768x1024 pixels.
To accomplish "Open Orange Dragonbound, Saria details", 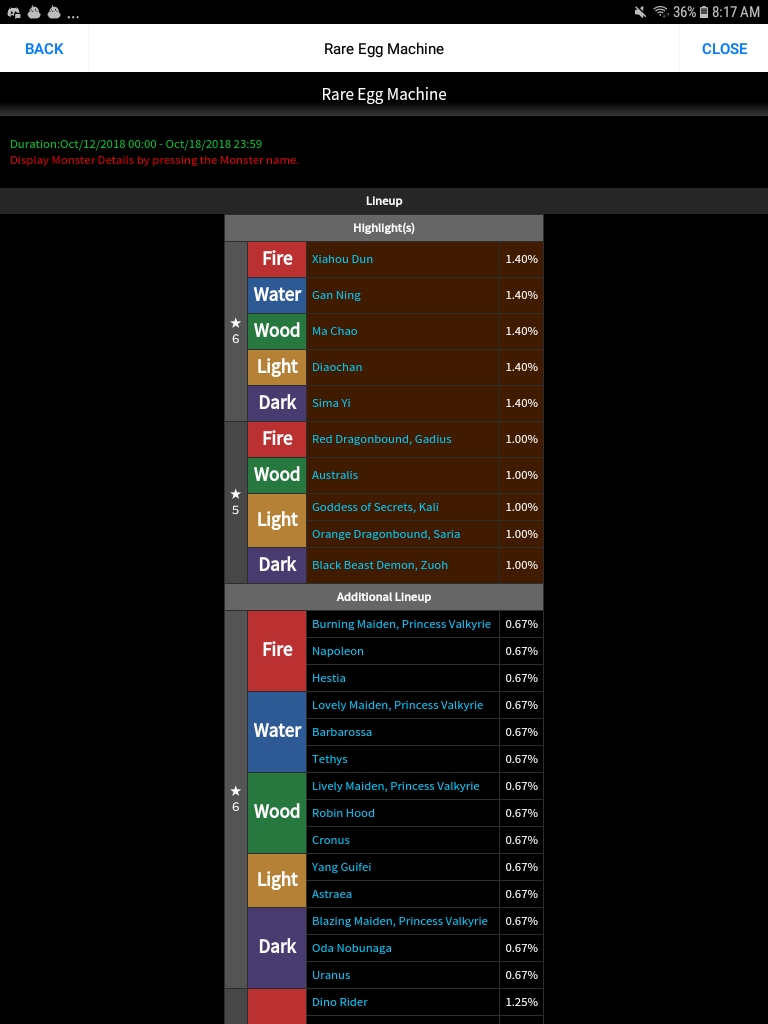I will point(385,534).
